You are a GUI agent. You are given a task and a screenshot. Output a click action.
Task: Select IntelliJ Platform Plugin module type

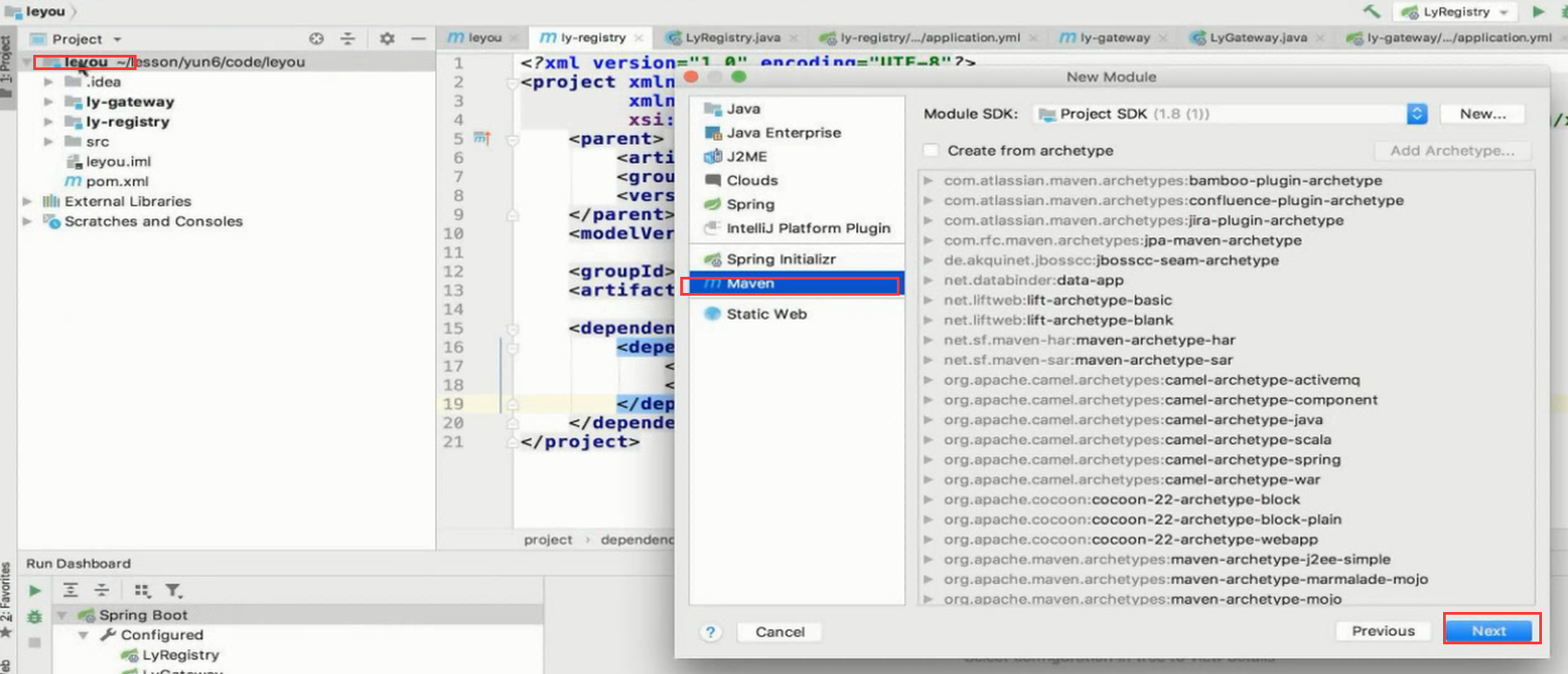point(796,228)
